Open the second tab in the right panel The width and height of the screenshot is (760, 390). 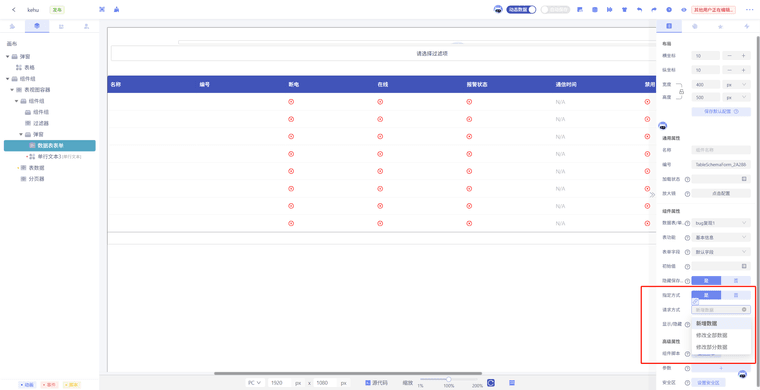(695, 26)
